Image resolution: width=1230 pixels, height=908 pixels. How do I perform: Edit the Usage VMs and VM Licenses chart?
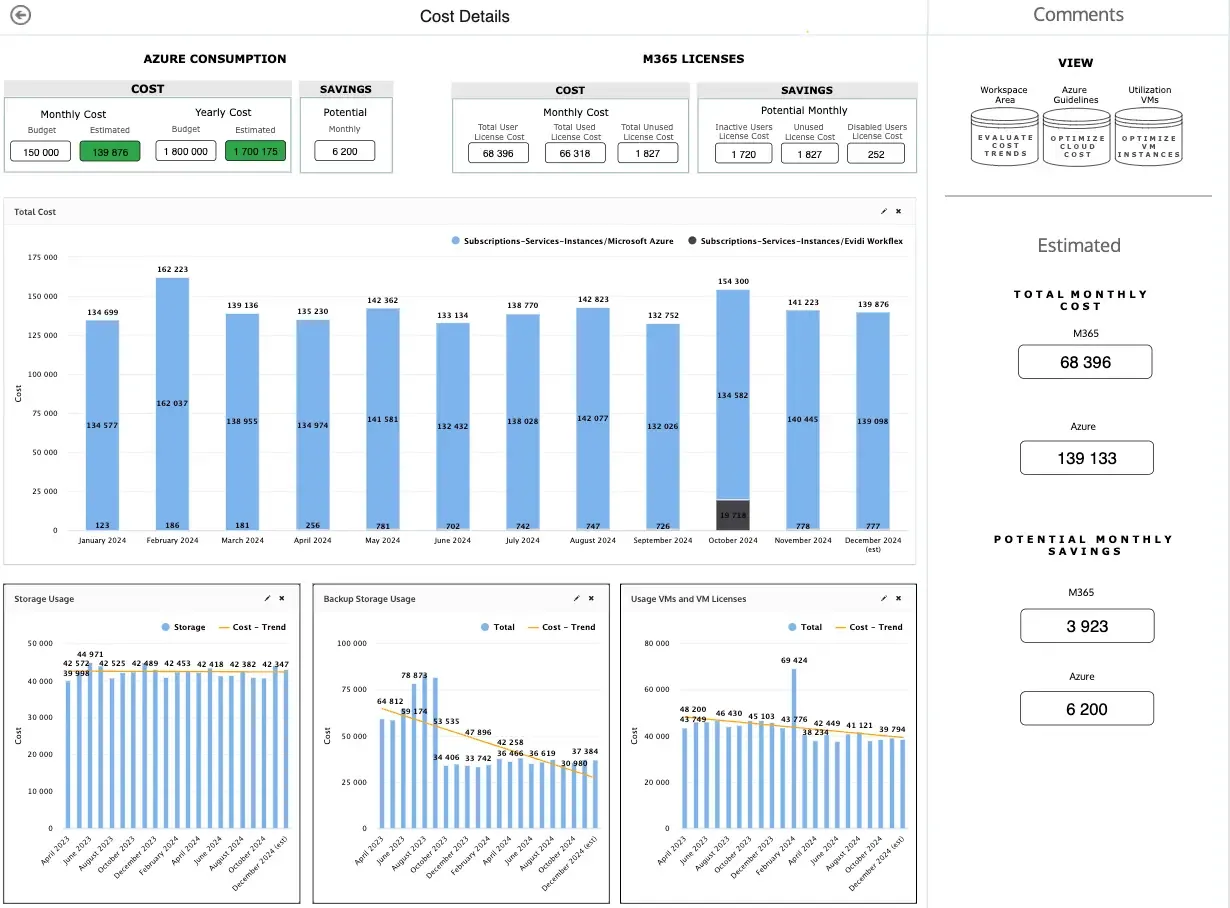coord(884,598)
